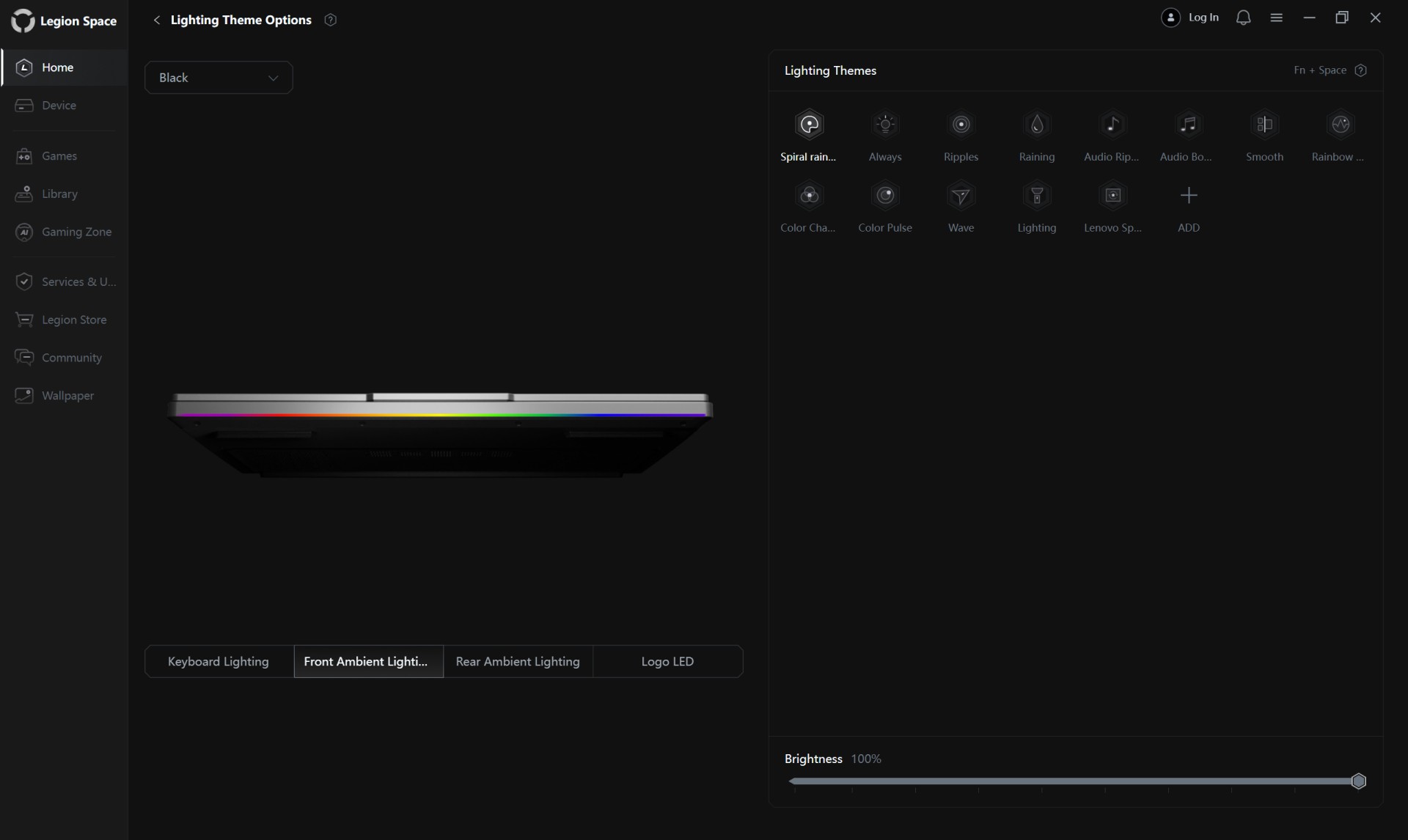Image resolution: width=1408 pixels, height=840 pixels.
Task: Pick the Audio Ripple theme icon
Action: (1112, 125)
